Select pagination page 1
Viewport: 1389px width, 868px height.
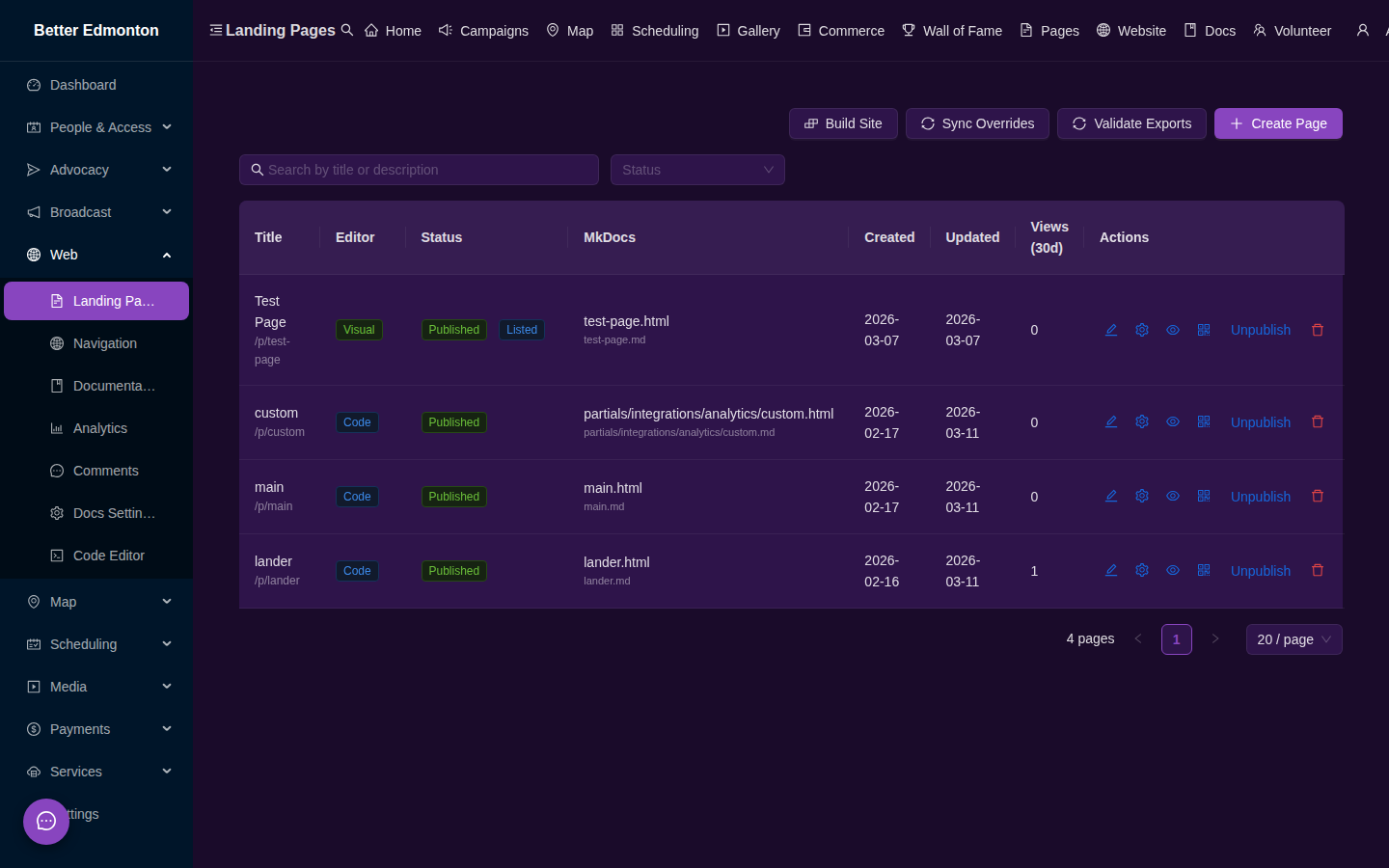click(1177, 639)
